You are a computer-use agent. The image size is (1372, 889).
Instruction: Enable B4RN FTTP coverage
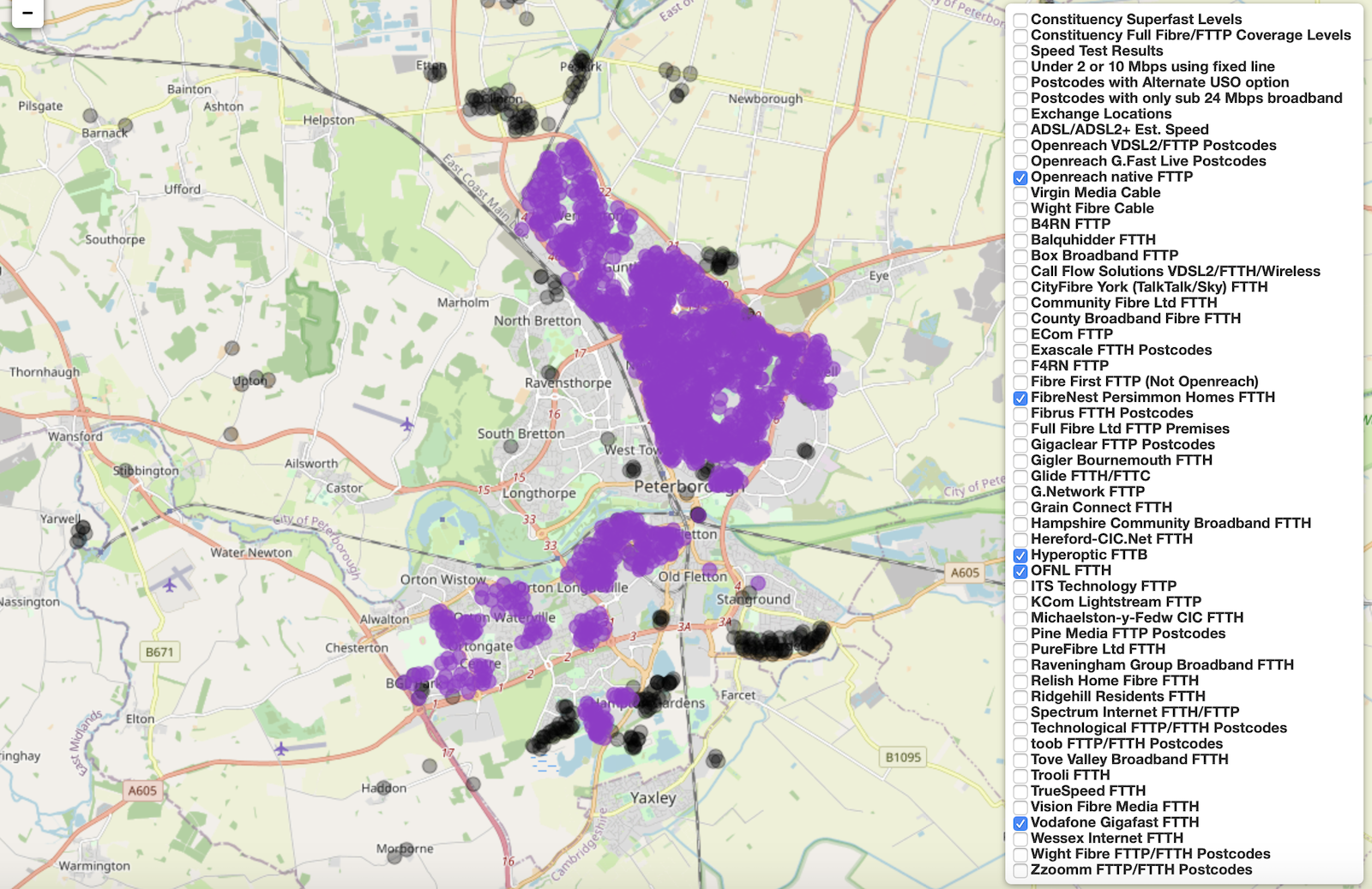(1020, 224)
